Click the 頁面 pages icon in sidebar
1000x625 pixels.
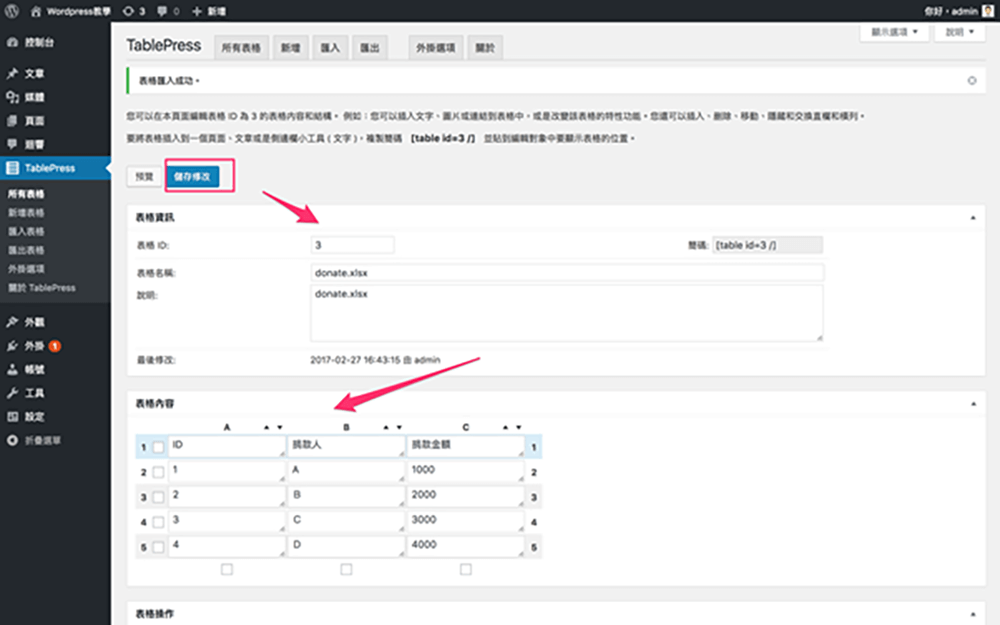coord(12,121)
